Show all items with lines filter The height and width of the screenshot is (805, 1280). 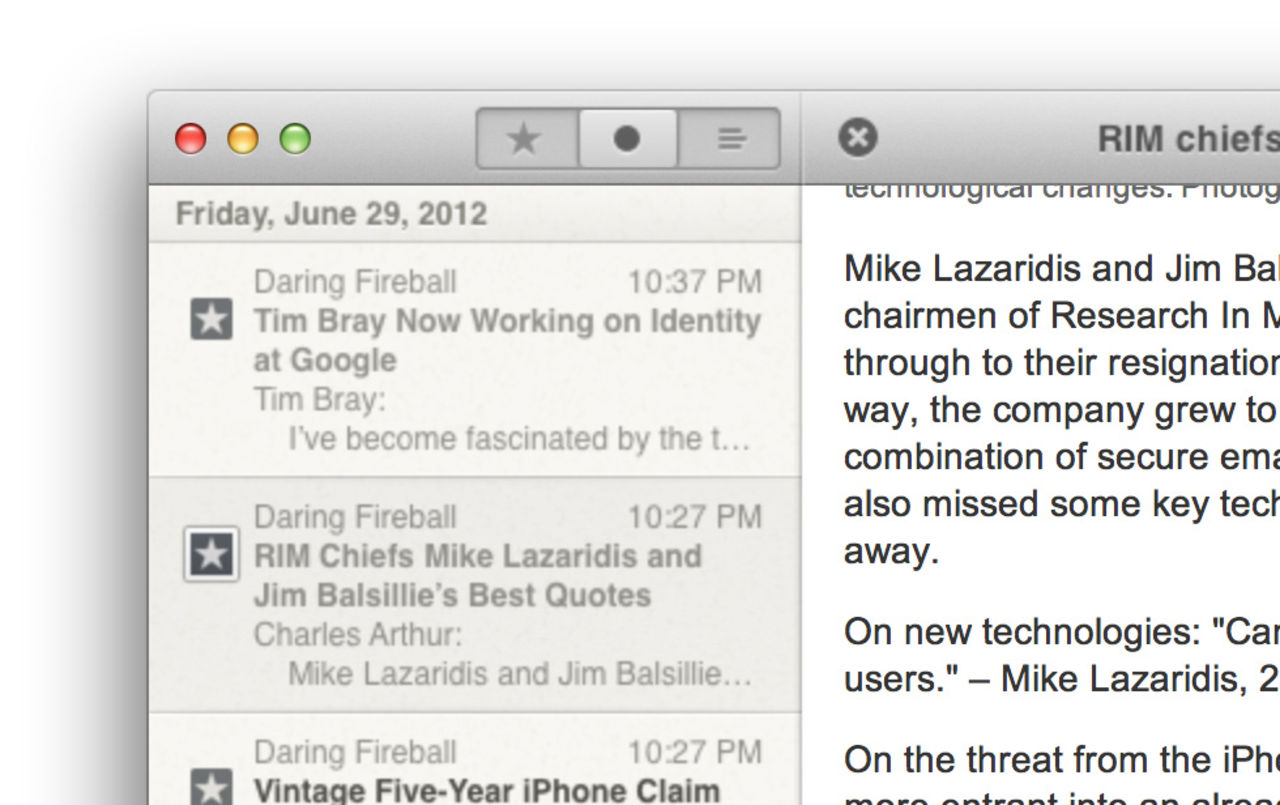click(730, 139)
